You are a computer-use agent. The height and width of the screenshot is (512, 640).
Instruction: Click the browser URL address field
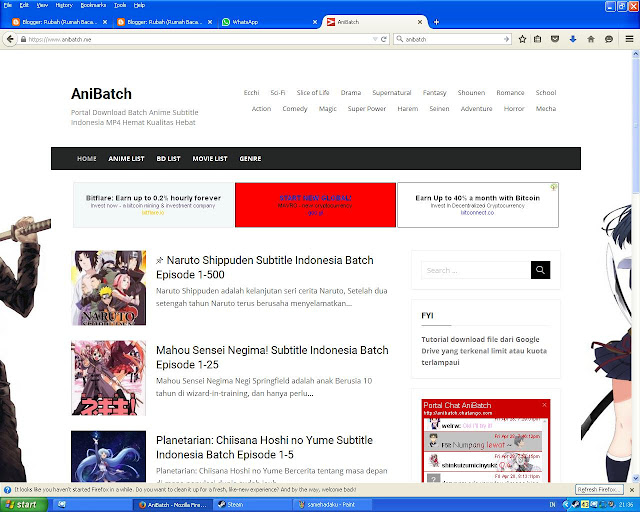tap(200, 39)
